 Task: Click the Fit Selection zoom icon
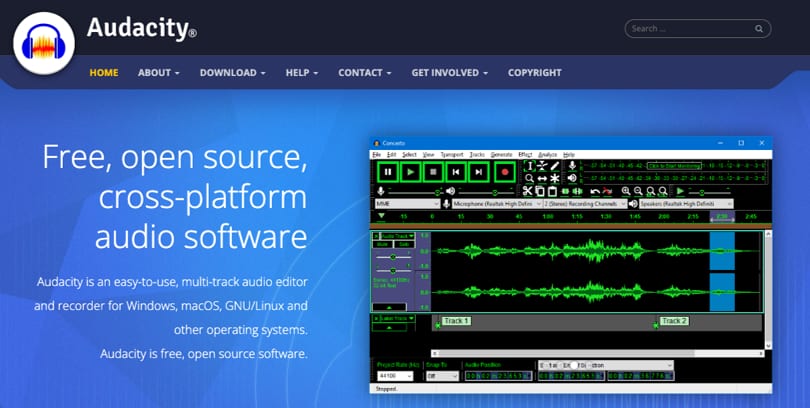(651, 191)
